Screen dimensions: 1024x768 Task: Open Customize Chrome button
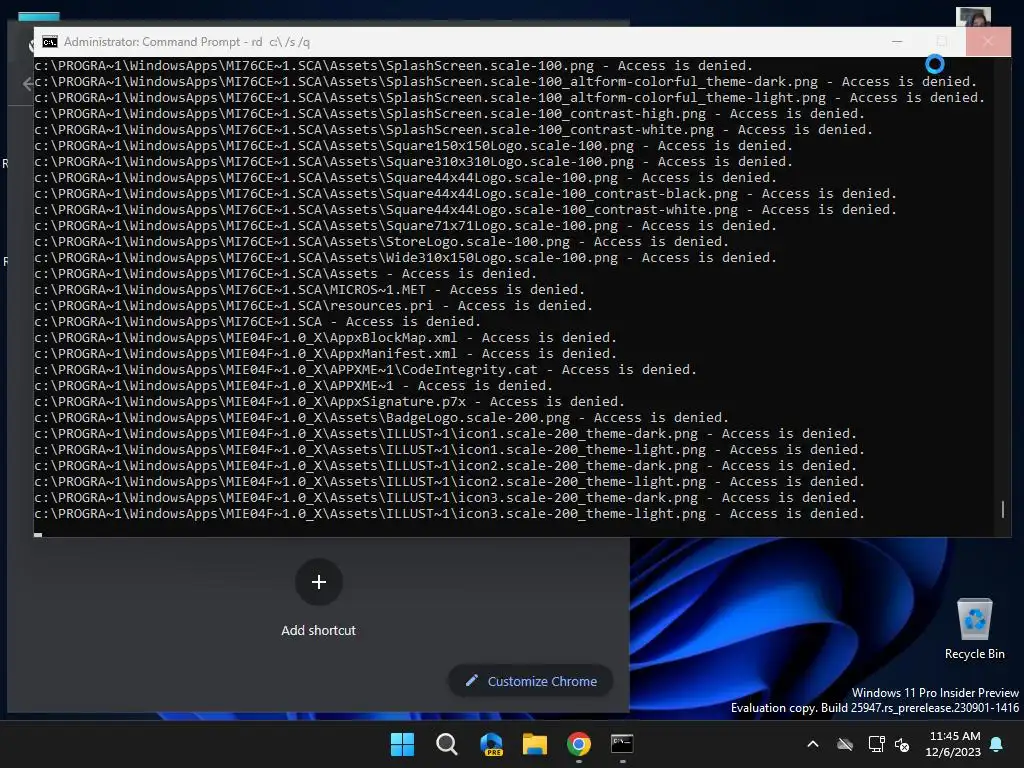pyautogui.click(x=531, y=681)
